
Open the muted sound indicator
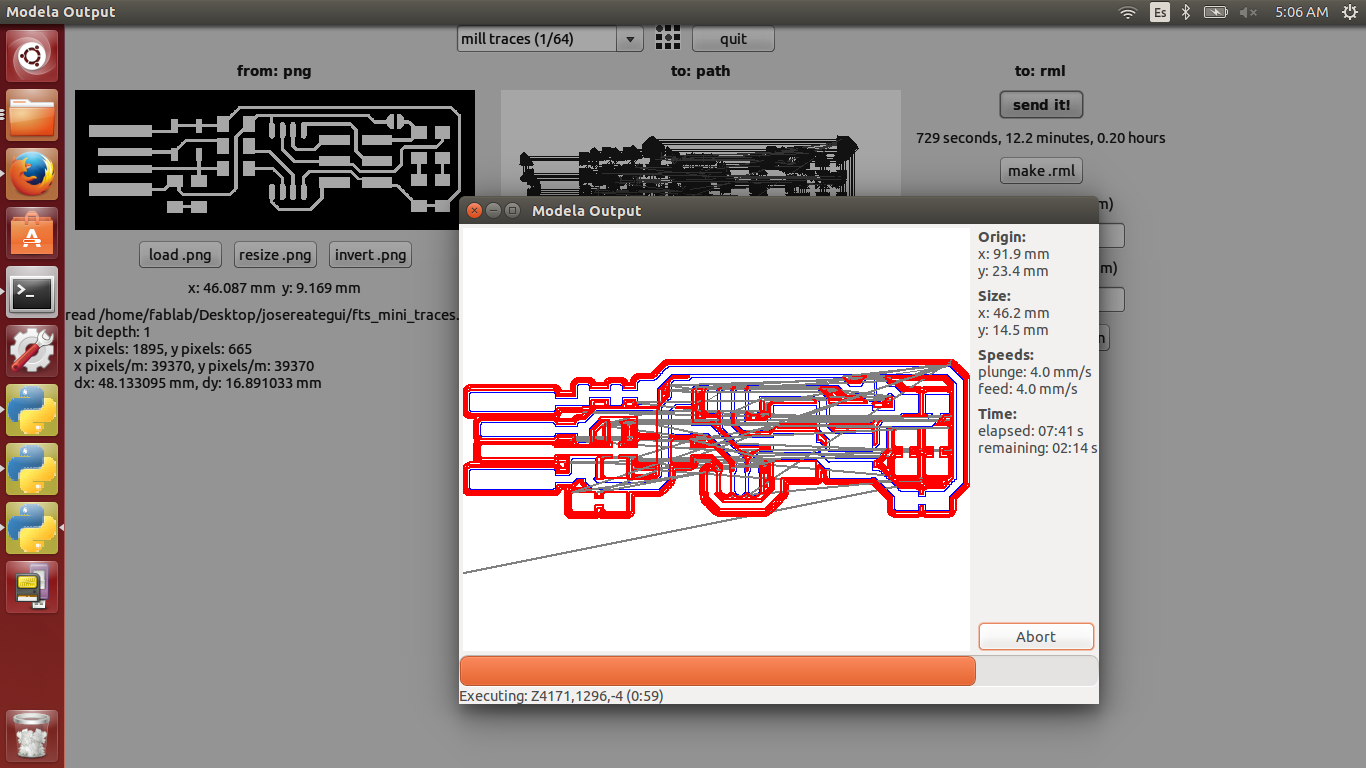pyautogui.click(x=1248, y=12)
